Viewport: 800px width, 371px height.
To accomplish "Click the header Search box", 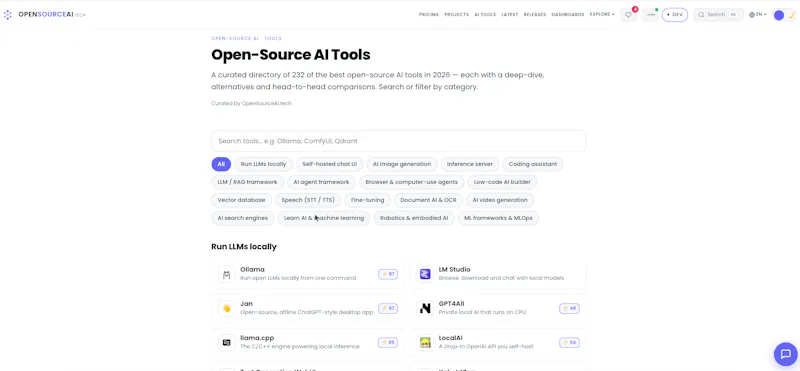I will pyautogui.click(x=718, y=15).
